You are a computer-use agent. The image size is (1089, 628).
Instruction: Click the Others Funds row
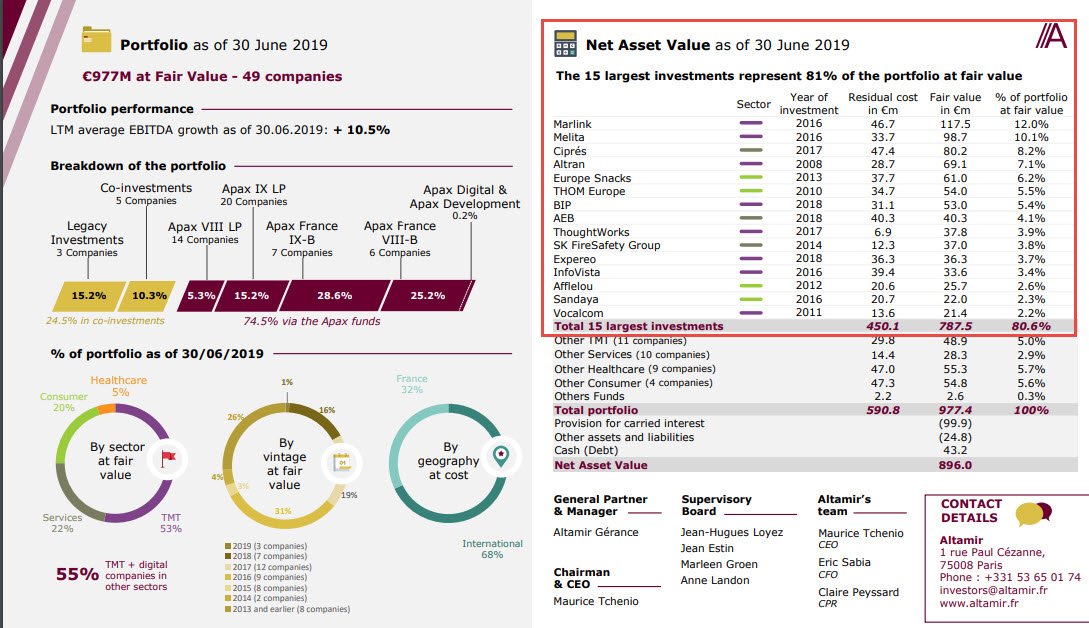coord(815,397)
